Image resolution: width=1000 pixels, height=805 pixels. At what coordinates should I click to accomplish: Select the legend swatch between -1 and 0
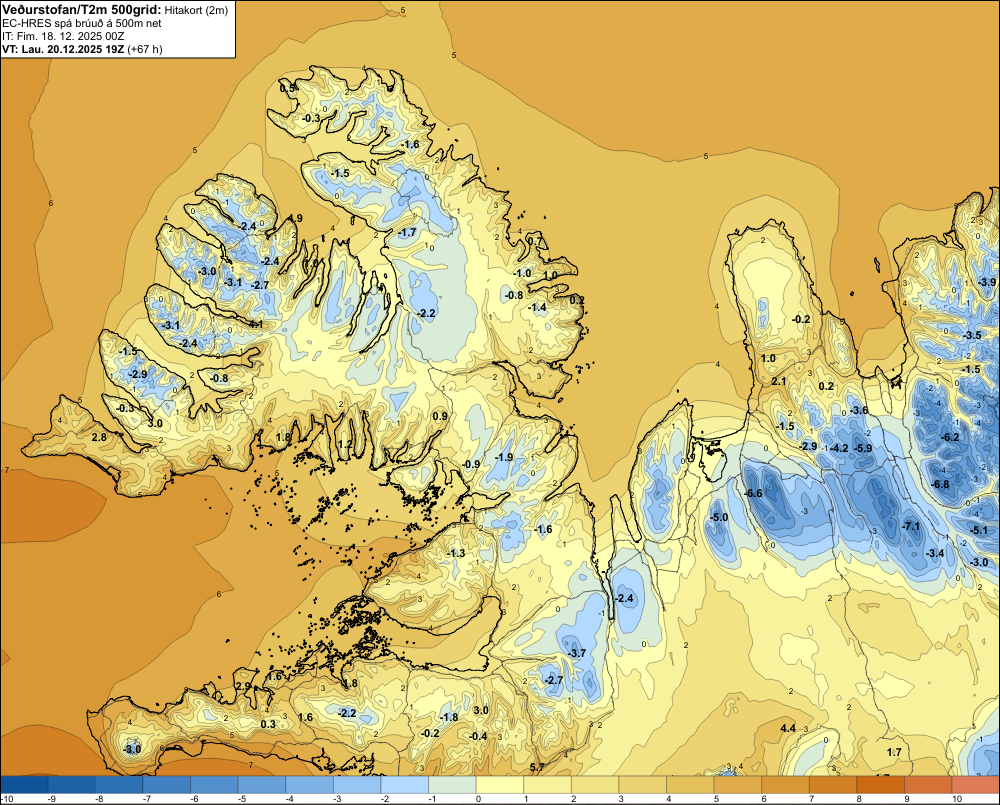[452, 784]
